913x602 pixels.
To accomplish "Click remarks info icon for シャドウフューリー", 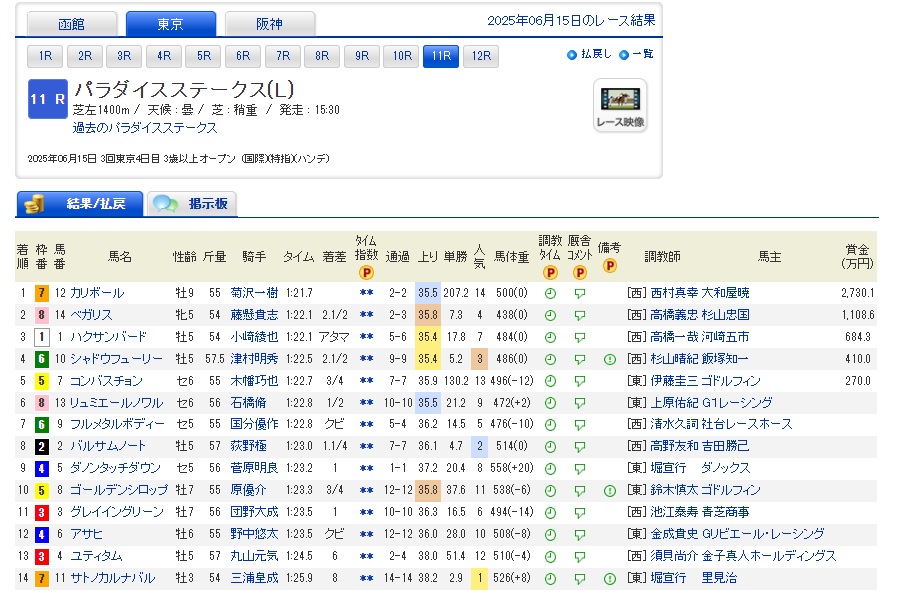I will coord(609,360).
